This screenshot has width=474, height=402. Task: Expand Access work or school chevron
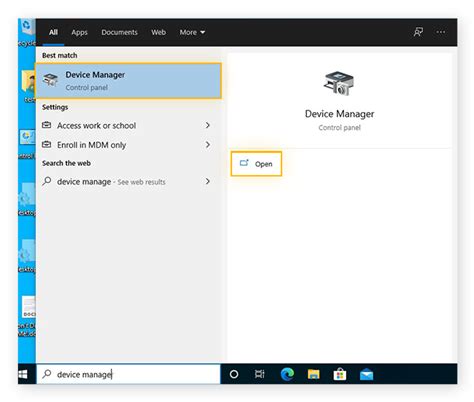[x=208, y=125]
